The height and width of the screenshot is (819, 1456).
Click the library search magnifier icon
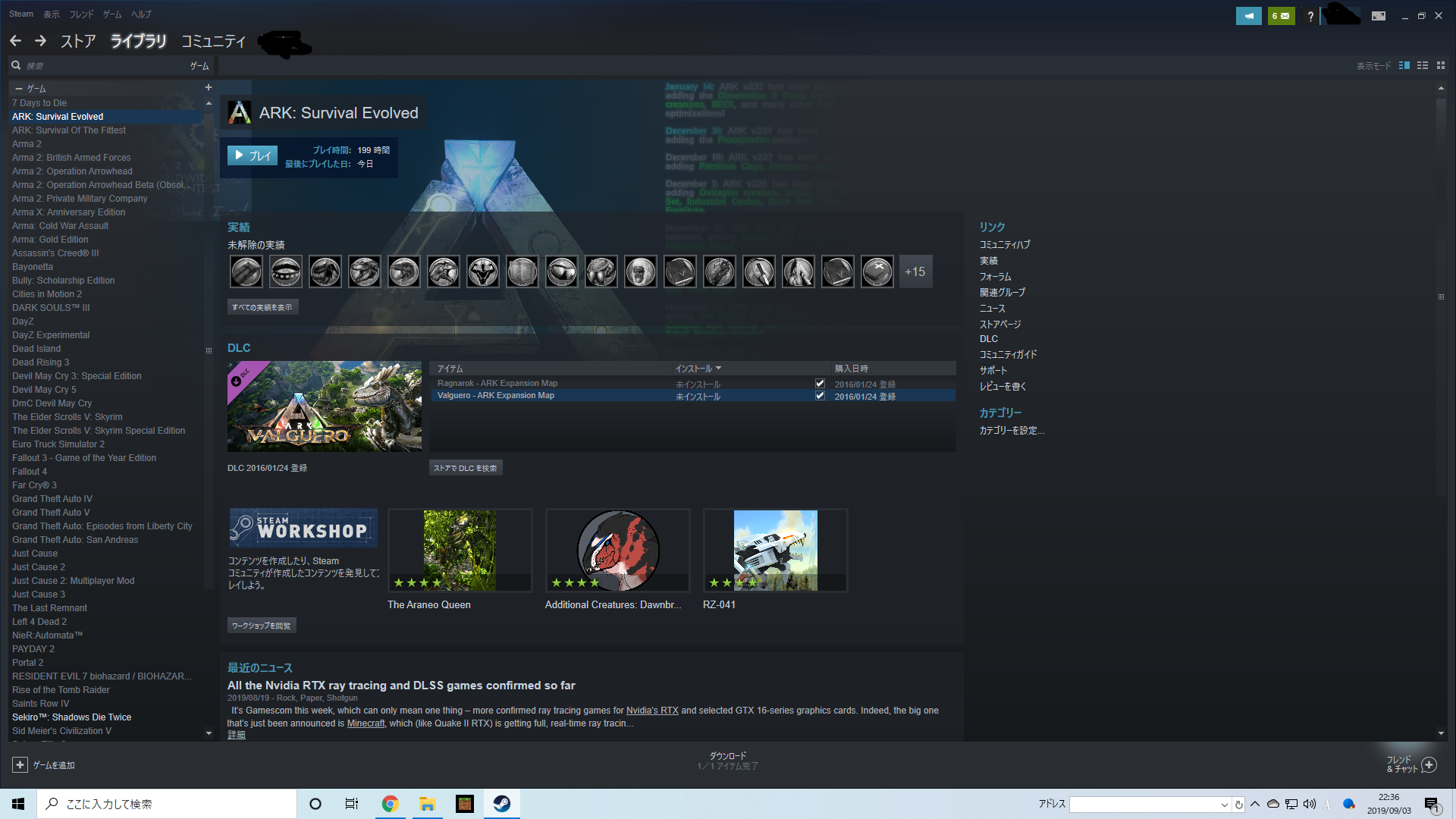click(16, 65)
